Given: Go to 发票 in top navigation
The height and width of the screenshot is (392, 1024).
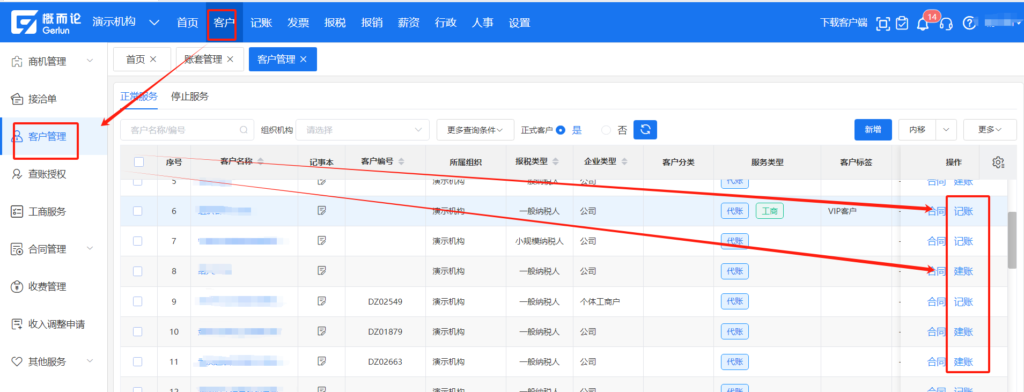Looking at the screenshot, I should click(298, 22).
